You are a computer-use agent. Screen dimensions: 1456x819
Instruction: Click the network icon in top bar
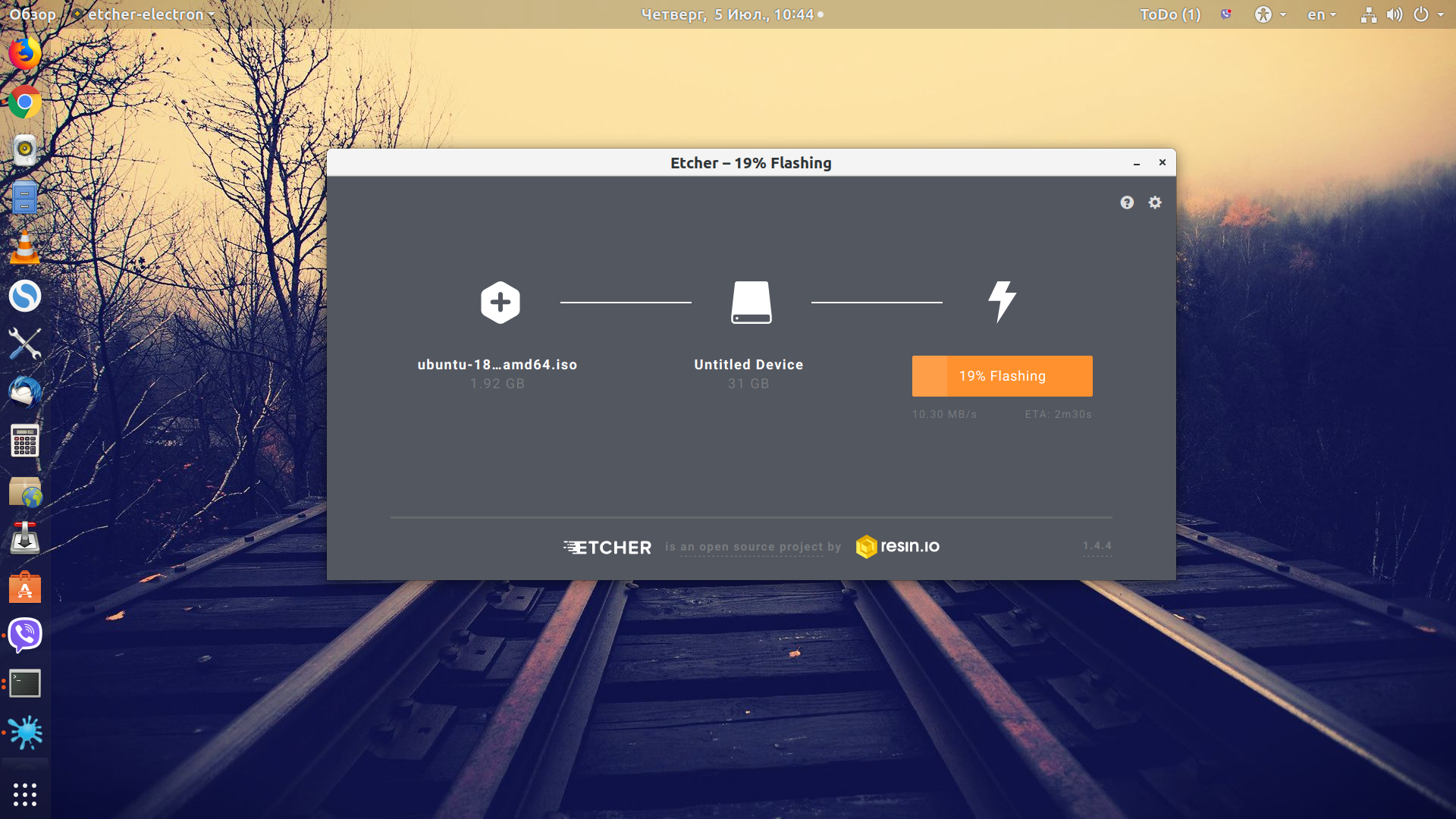[x=1369, y=14]
